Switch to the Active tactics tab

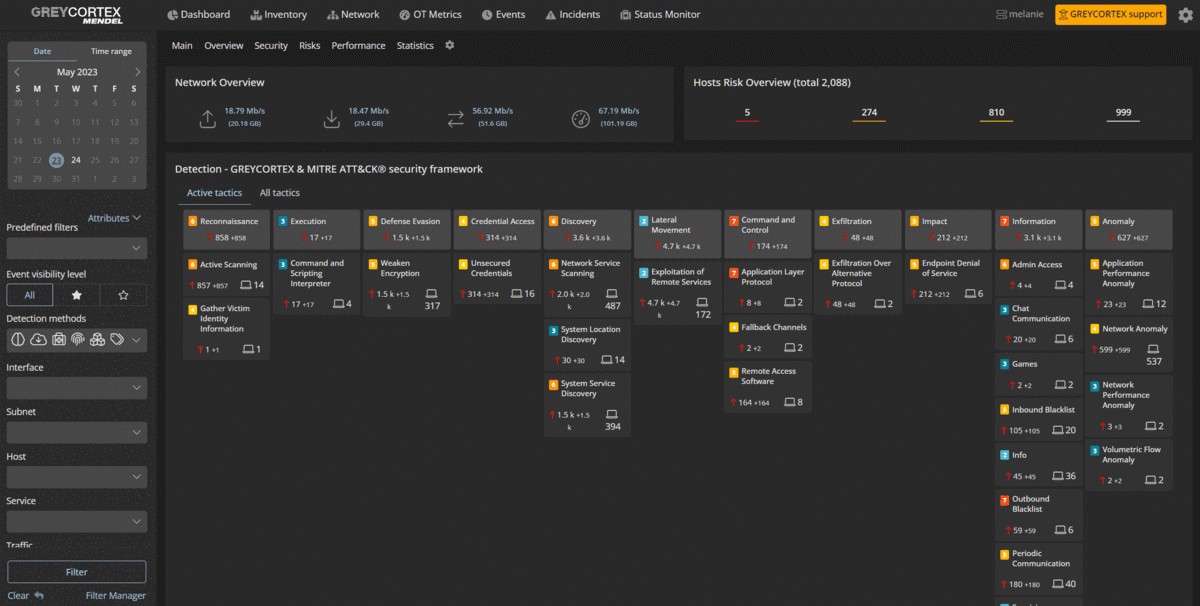point(214,193)
